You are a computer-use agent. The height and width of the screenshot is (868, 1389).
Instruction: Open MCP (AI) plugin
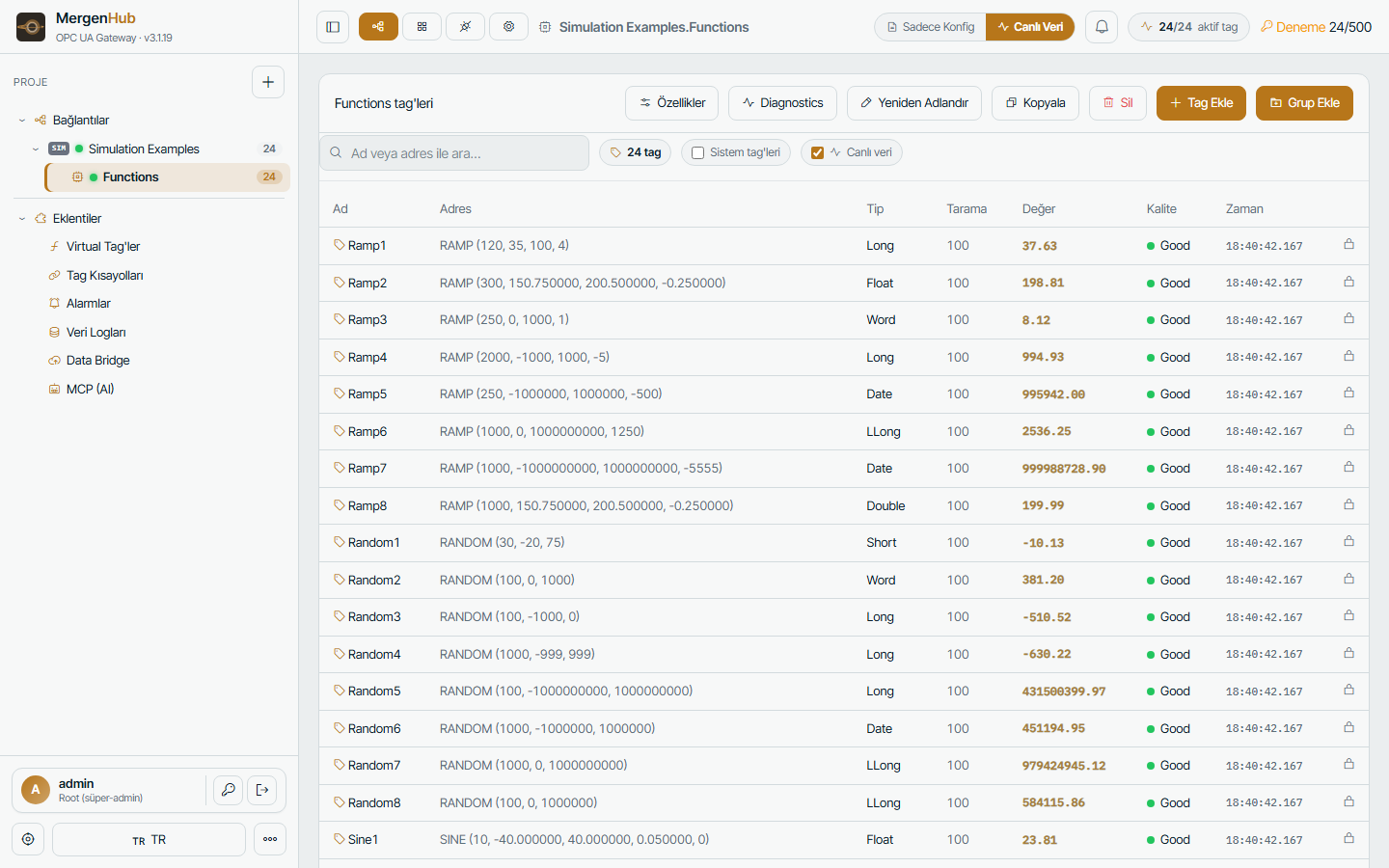[x=90, y=390]
